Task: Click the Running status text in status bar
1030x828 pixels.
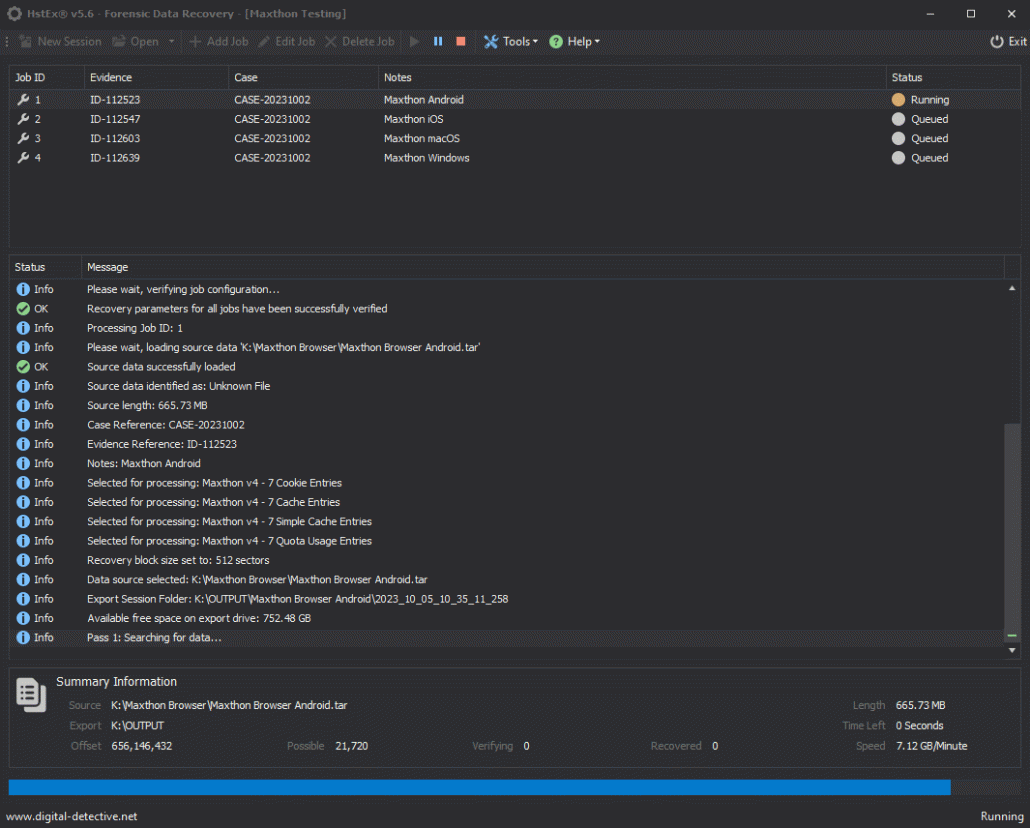Action: point(1002,816)
